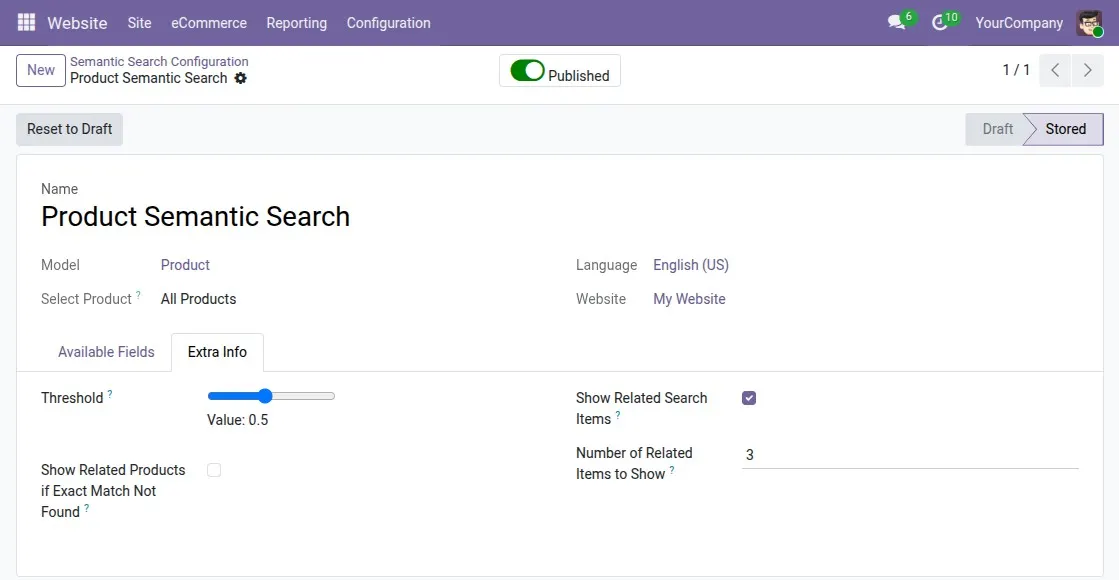Open the user avatar menu
This screenshot has height=580, width=1119.
pos(1090,23)
